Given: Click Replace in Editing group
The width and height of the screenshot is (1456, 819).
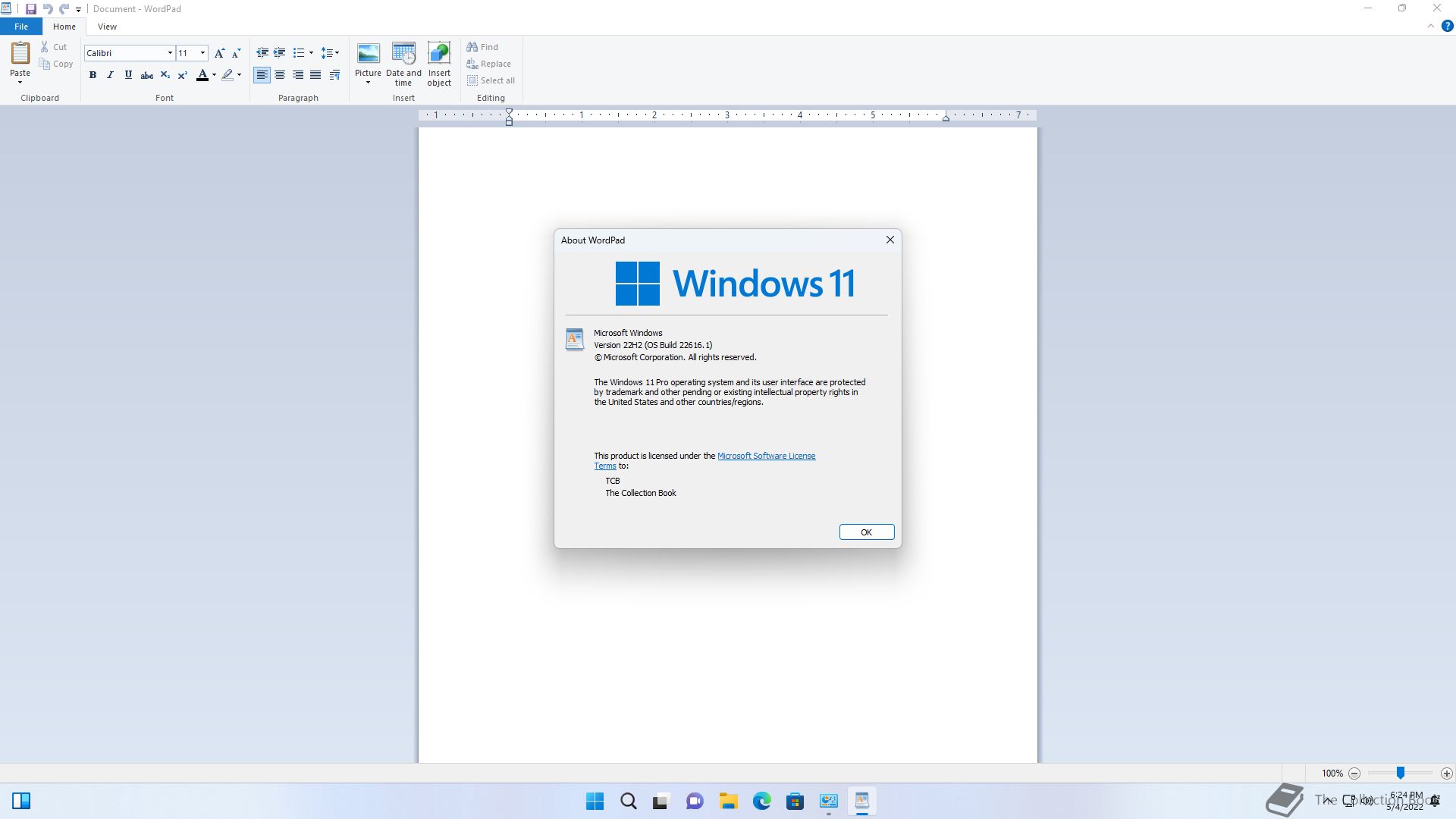Looking at the screenshot, I should [489, 64].
